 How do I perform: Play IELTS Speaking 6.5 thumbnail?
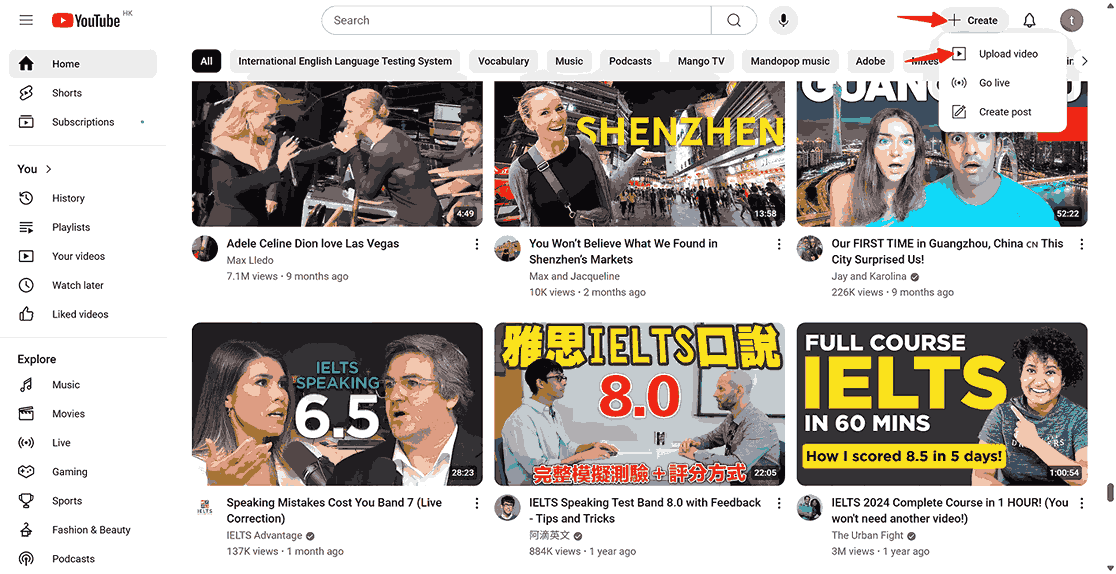(x=337, y=404)
